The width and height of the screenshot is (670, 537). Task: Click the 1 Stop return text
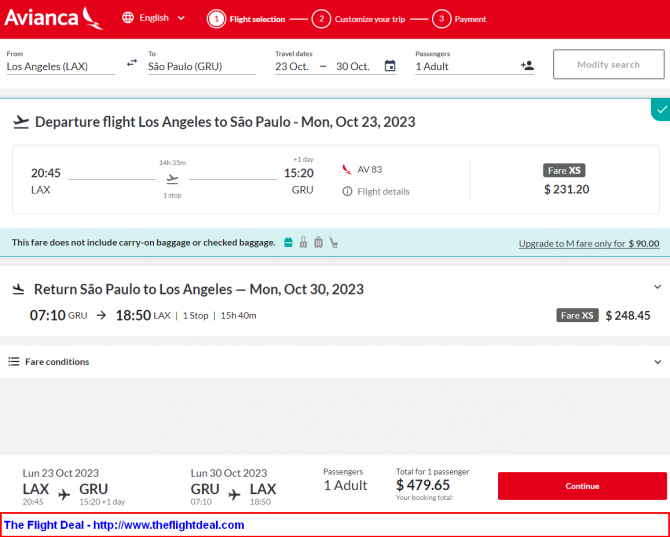pos(196,316)
